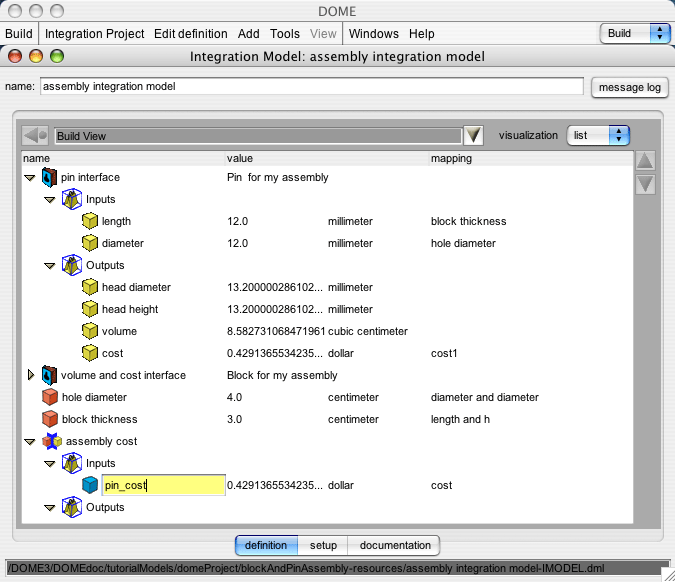The width and height of the screenshot is (675, 582).
Task: Click the pin_cost name edit field
Action: click(164, 485)
